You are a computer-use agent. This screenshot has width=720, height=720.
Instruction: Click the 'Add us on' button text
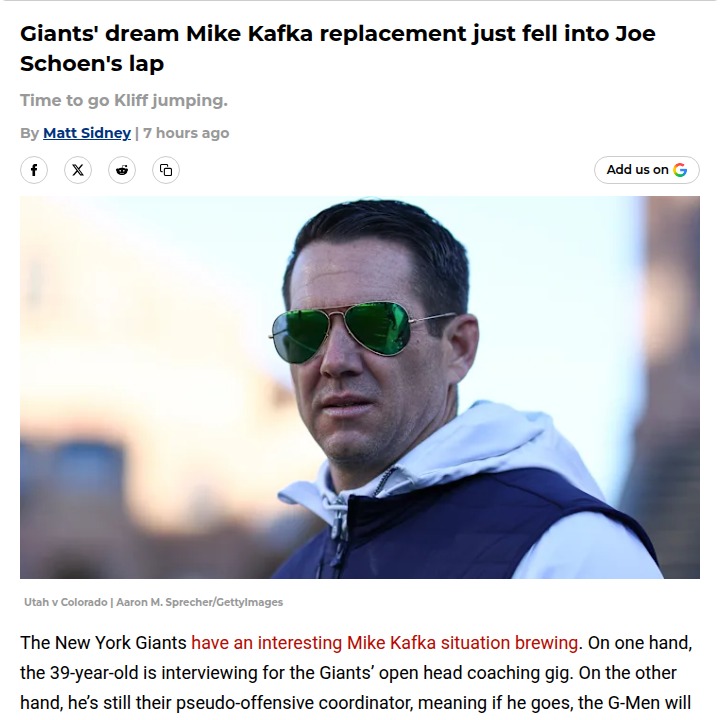[x=637, y=169]
